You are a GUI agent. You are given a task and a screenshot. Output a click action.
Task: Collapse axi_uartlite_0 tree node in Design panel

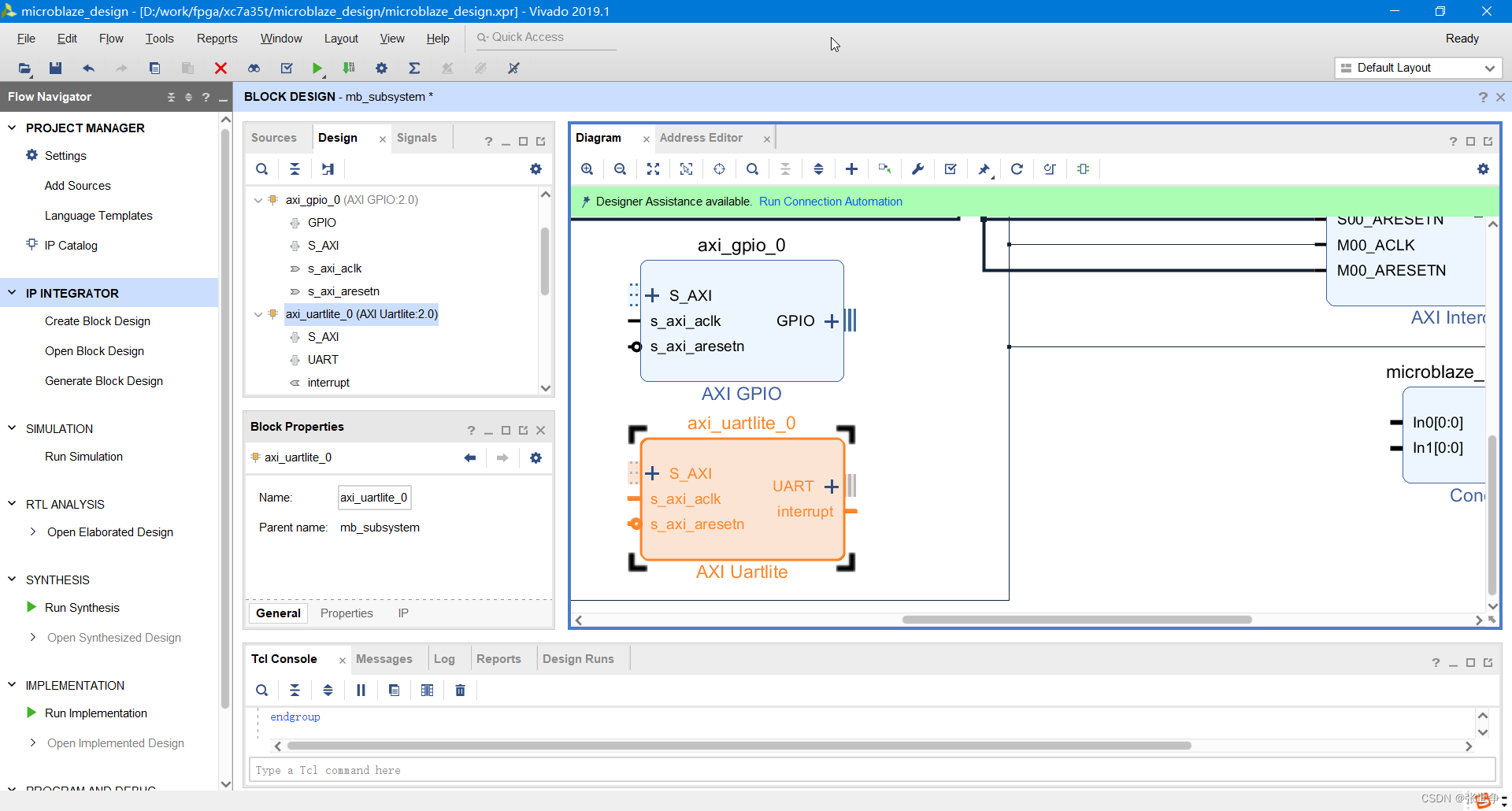tap(258, 314)
